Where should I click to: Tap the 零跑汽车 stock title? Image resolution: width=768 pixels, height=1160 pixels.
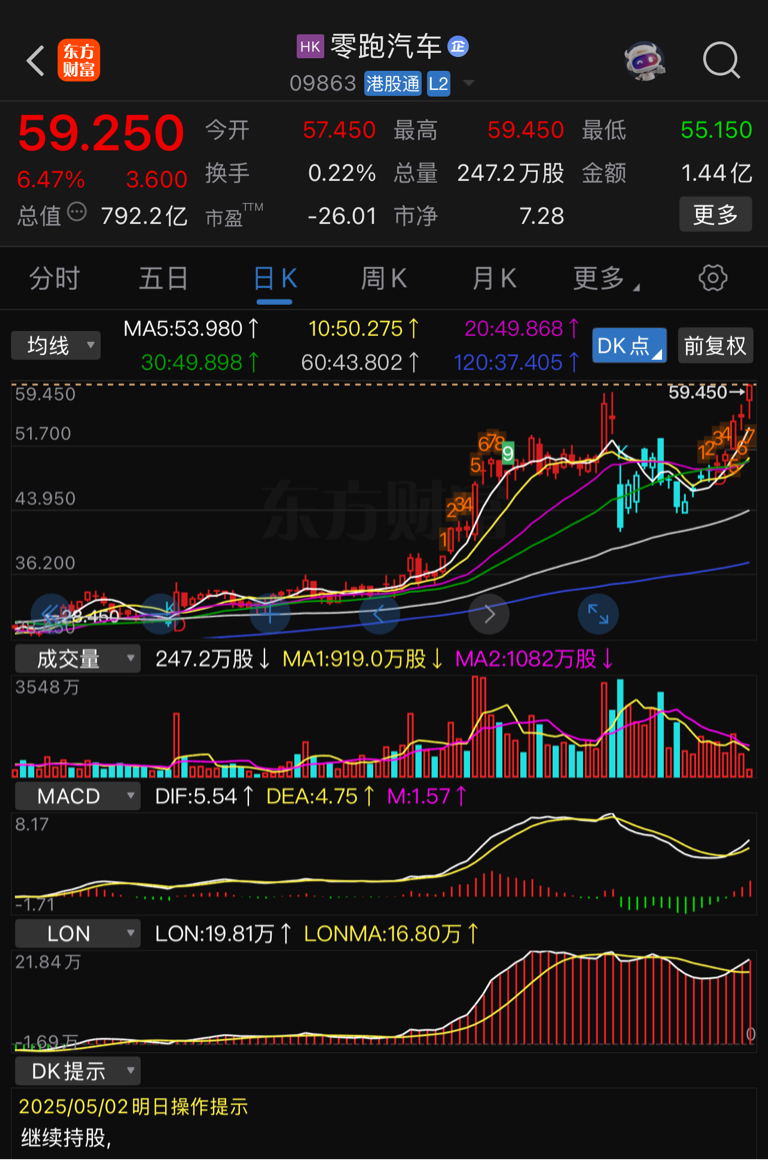click(385, 47)
